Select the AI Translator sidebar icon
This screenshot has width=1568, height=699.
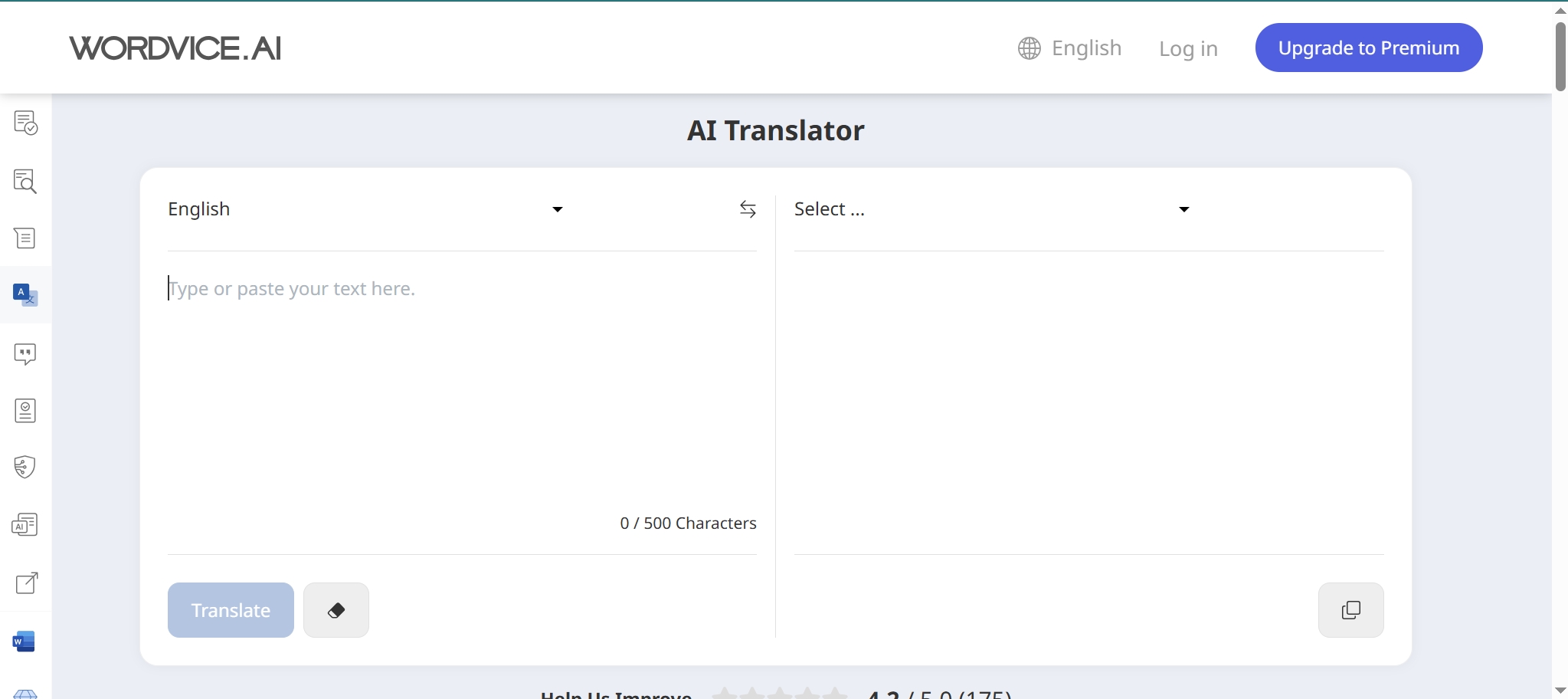[x=25, y=295]
